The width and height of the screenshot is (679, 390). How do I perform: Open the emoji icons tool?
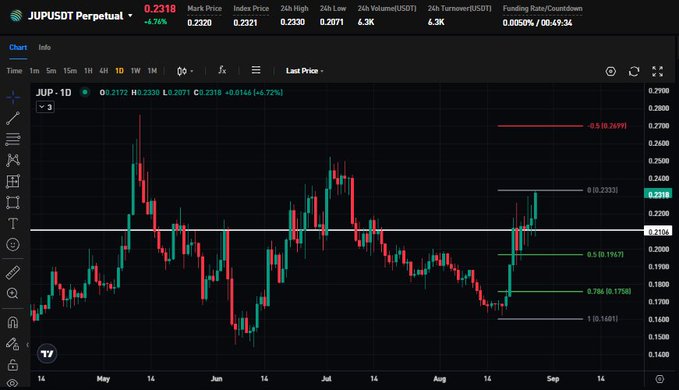pyautogui.click(x=13, y=245)
